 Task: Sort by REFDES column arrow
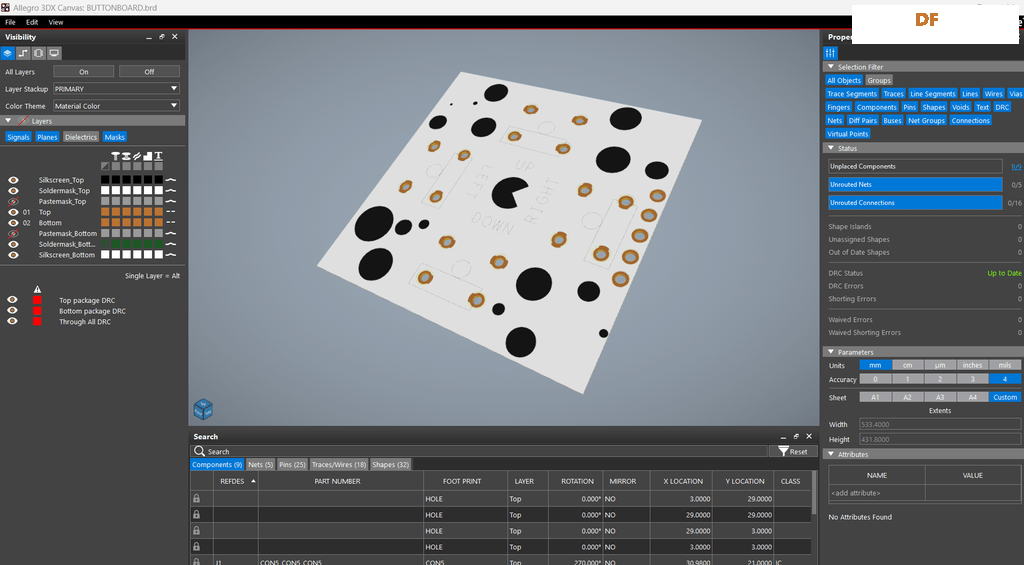253,481
